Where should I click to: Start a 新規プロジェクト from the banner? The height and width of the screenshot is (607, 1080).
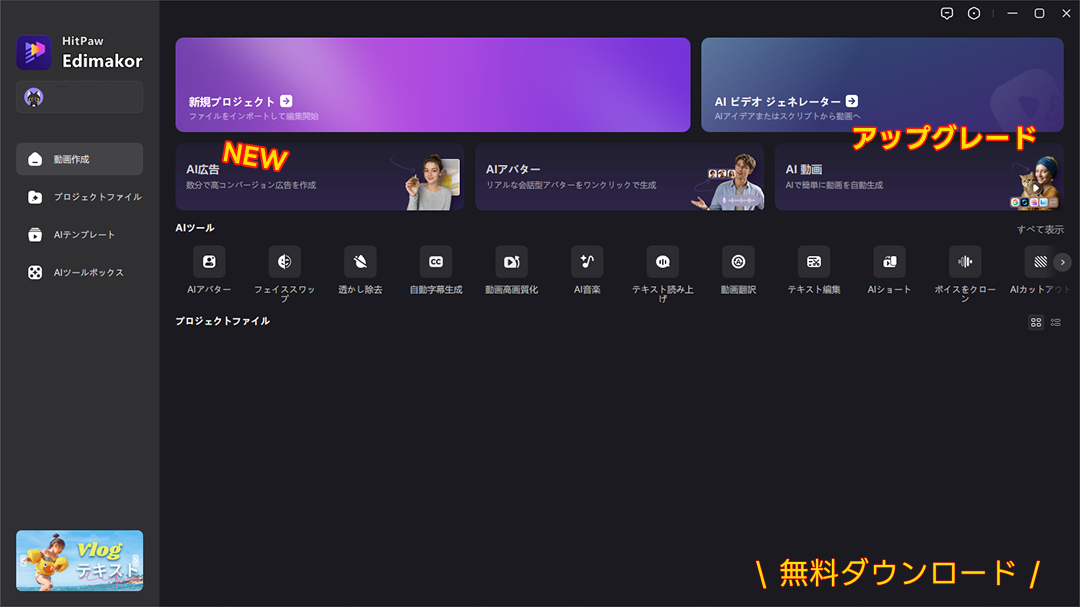pyautogui.click(x=433, y=85)
